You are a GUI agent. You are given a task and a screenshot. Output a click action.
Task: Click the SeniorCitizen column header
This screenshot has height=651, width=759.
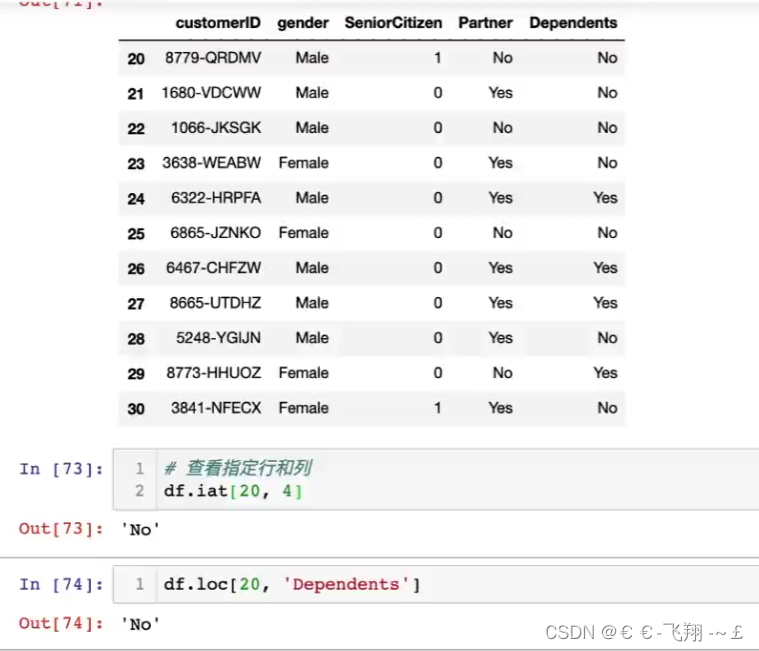pos(393,23)
